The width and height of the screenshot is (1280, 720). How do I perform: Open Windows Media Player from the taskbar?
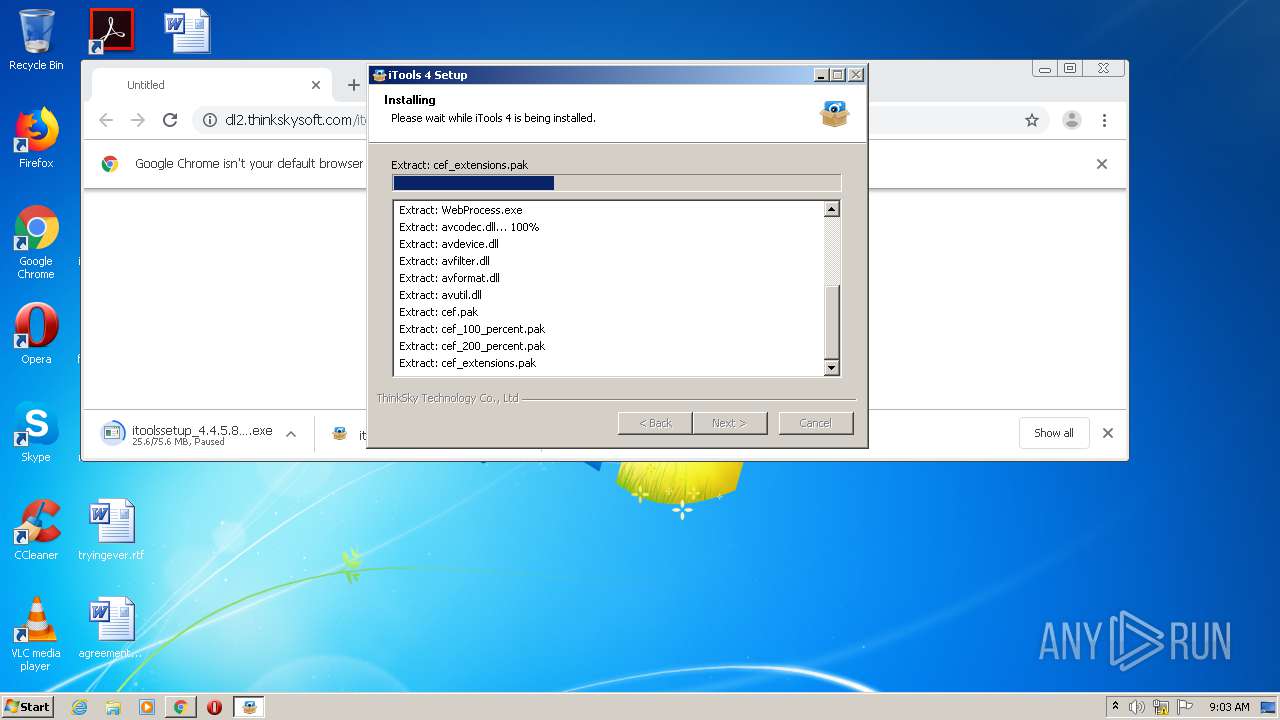point(147,707)
